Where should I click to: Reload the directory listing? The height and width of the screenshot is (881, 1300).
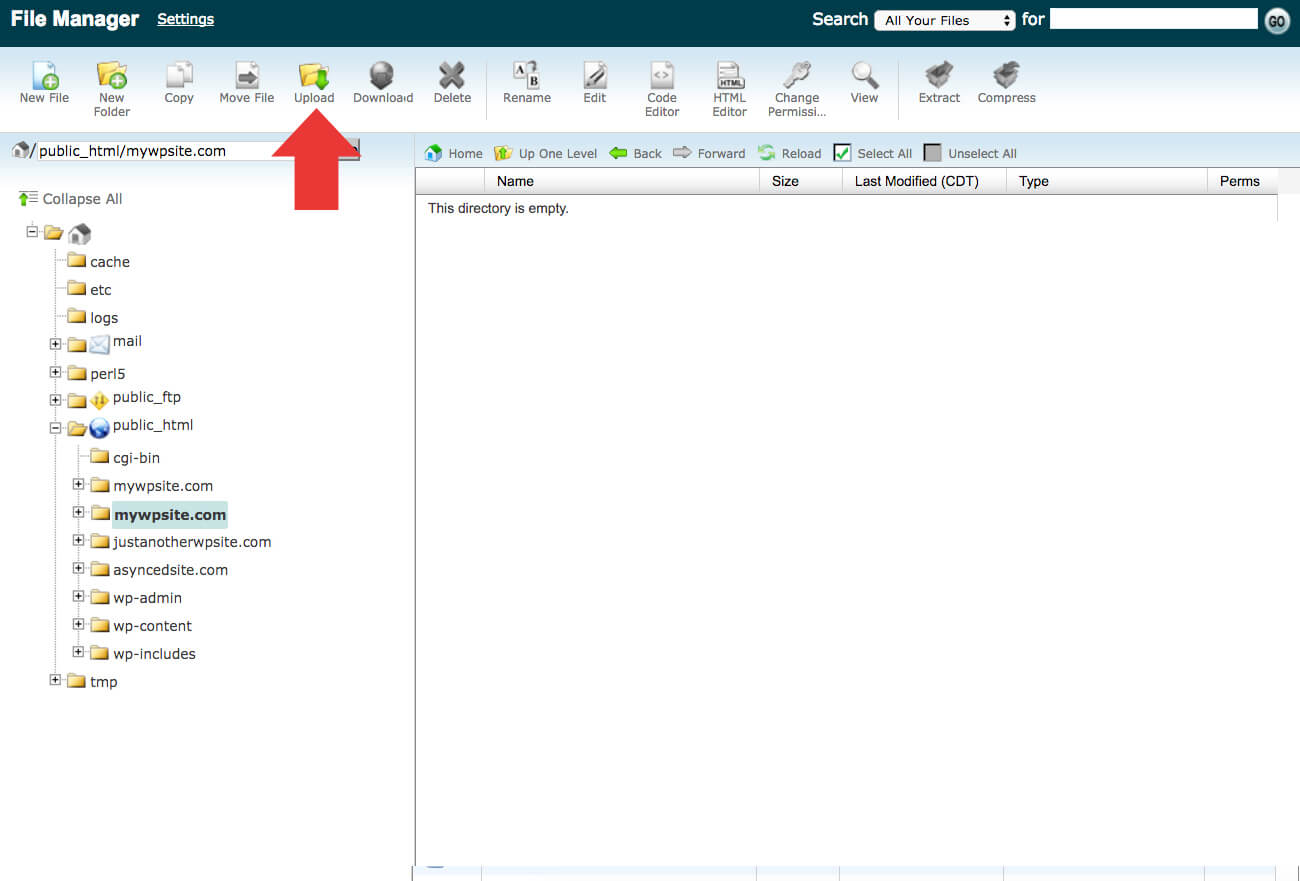click(789, 153)
